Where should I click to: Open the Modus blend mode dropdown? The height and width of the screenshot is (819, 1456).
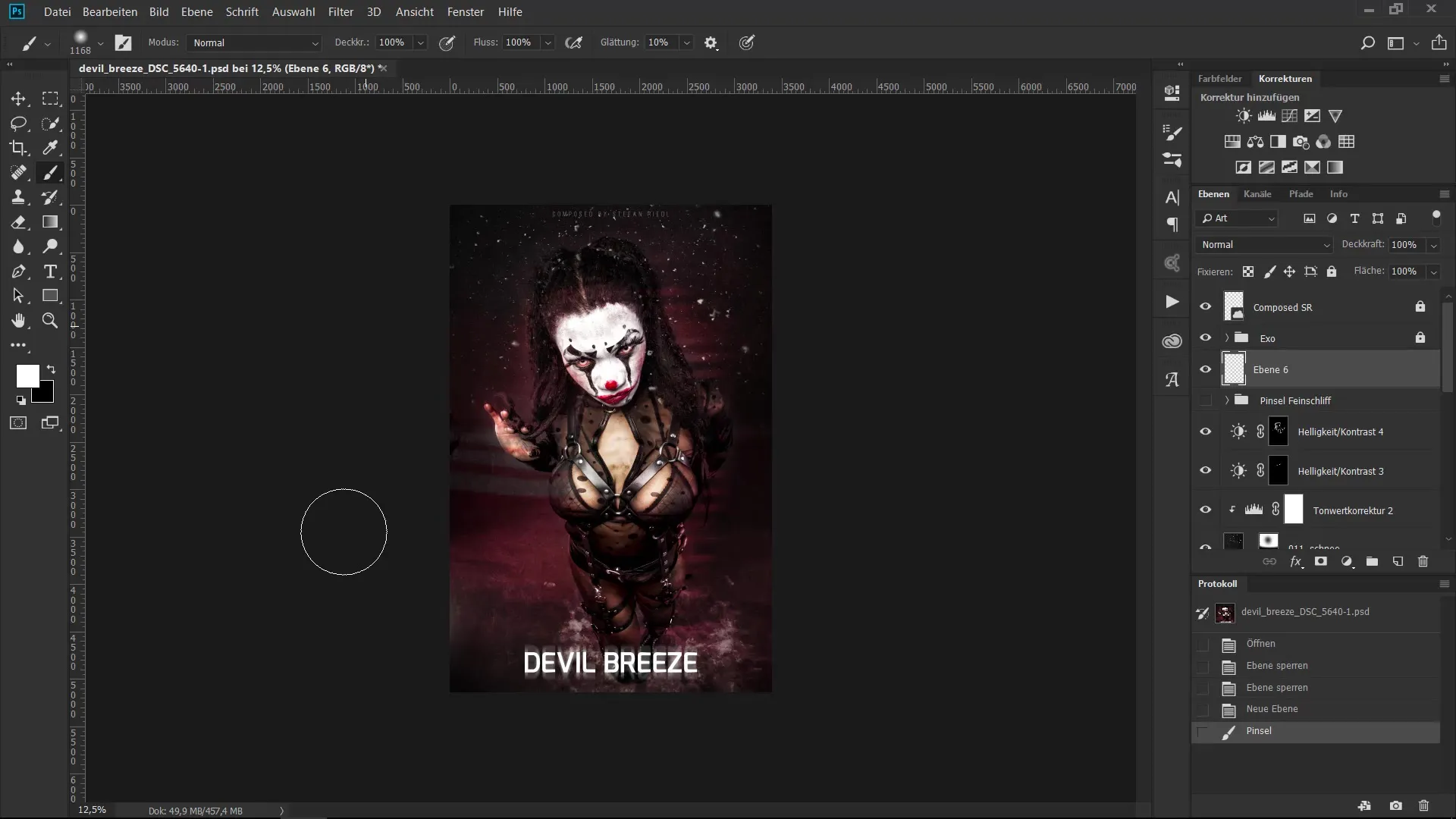(x=254, y=43)
